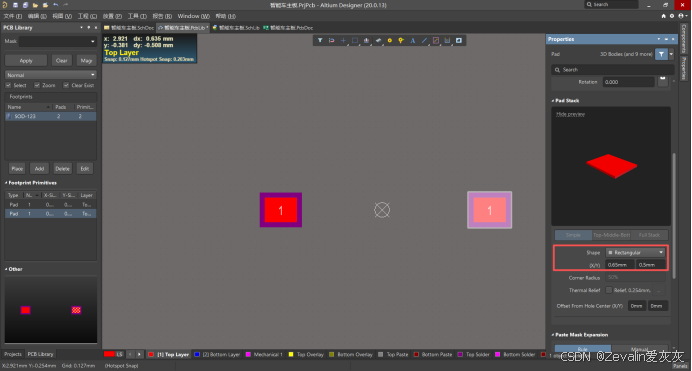Image resolution: width=692 pixels, height=371 pixels.
Task: Open dropdown arrow next to Properties filter
Action: [671, 54]
